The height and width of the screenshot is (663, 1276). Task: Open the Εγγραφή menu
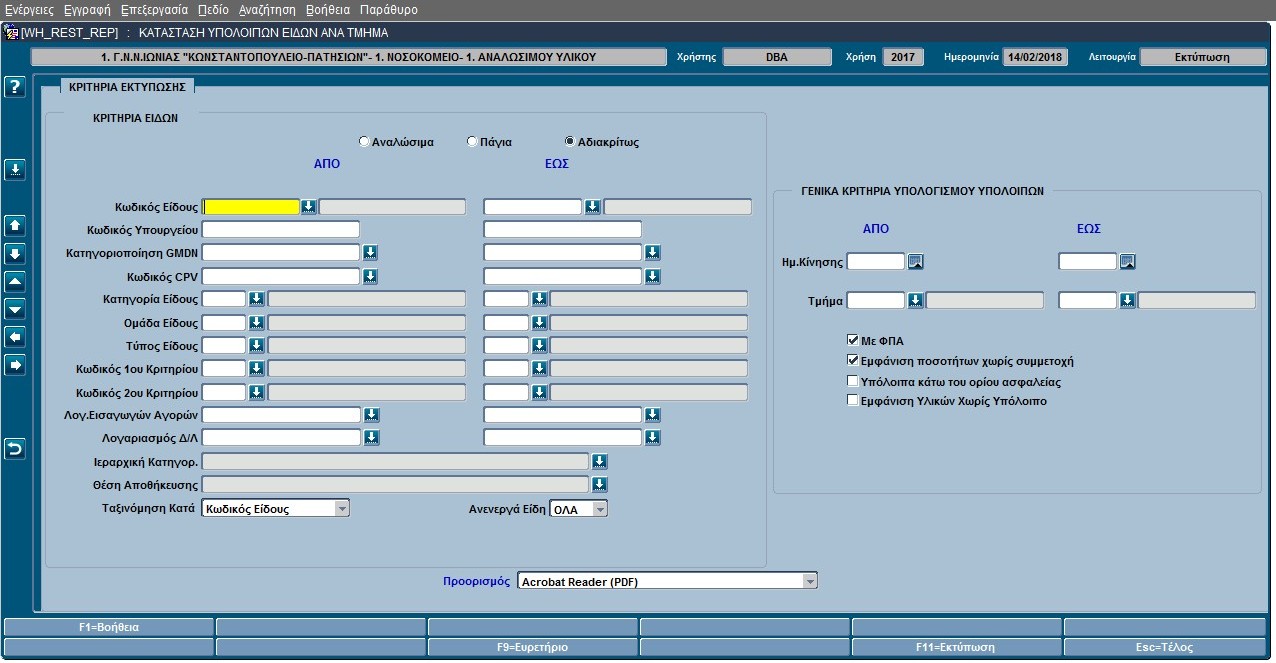tap(87, 10)
